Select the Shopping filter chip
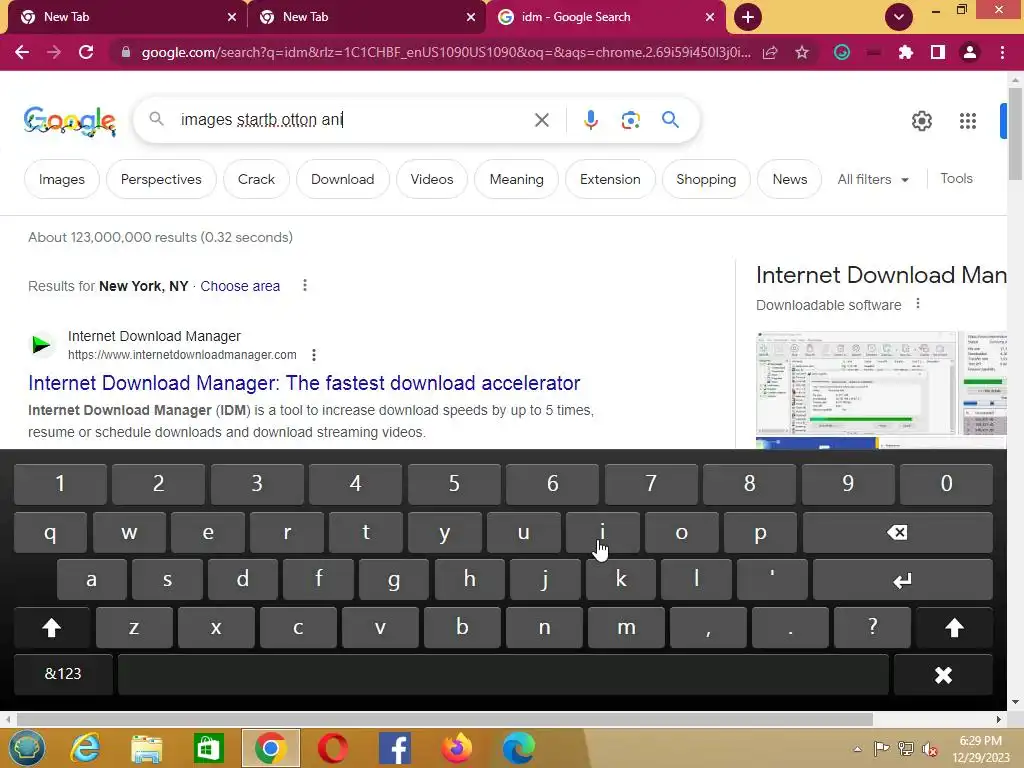 [706, 179]
